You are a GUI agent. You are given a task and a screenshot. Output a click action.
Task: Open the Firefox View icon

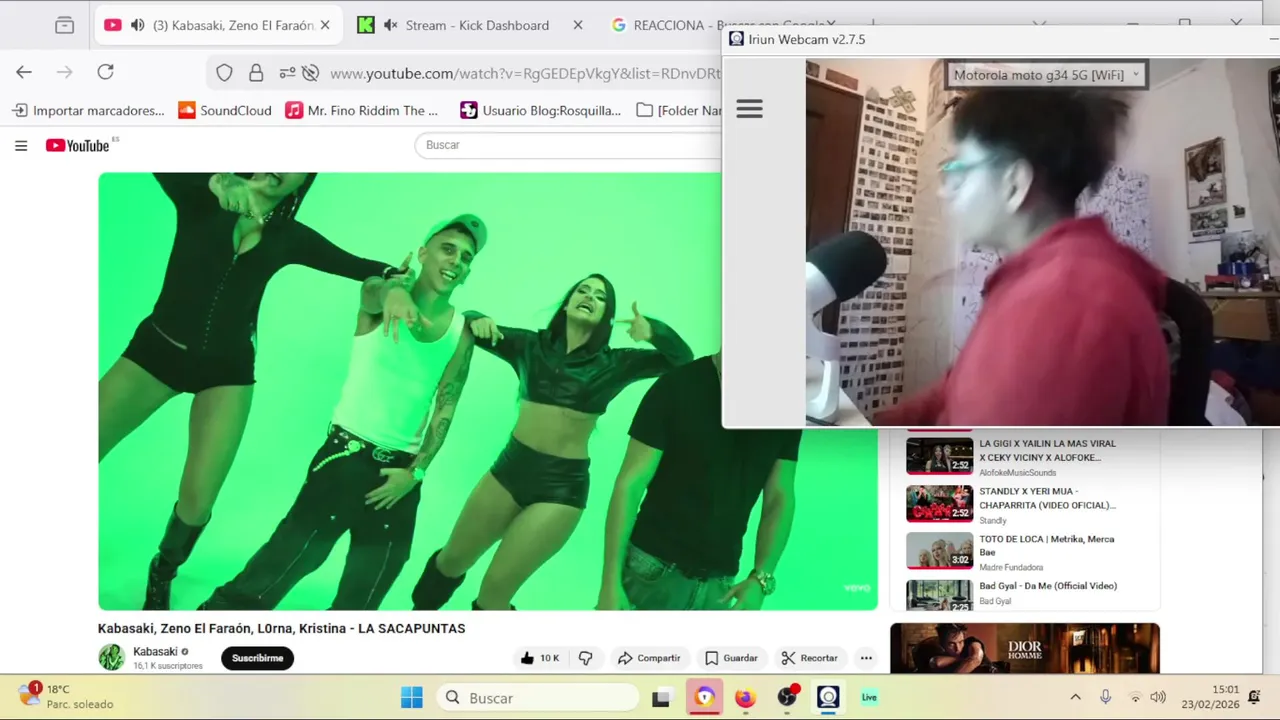tap(65, 25)
